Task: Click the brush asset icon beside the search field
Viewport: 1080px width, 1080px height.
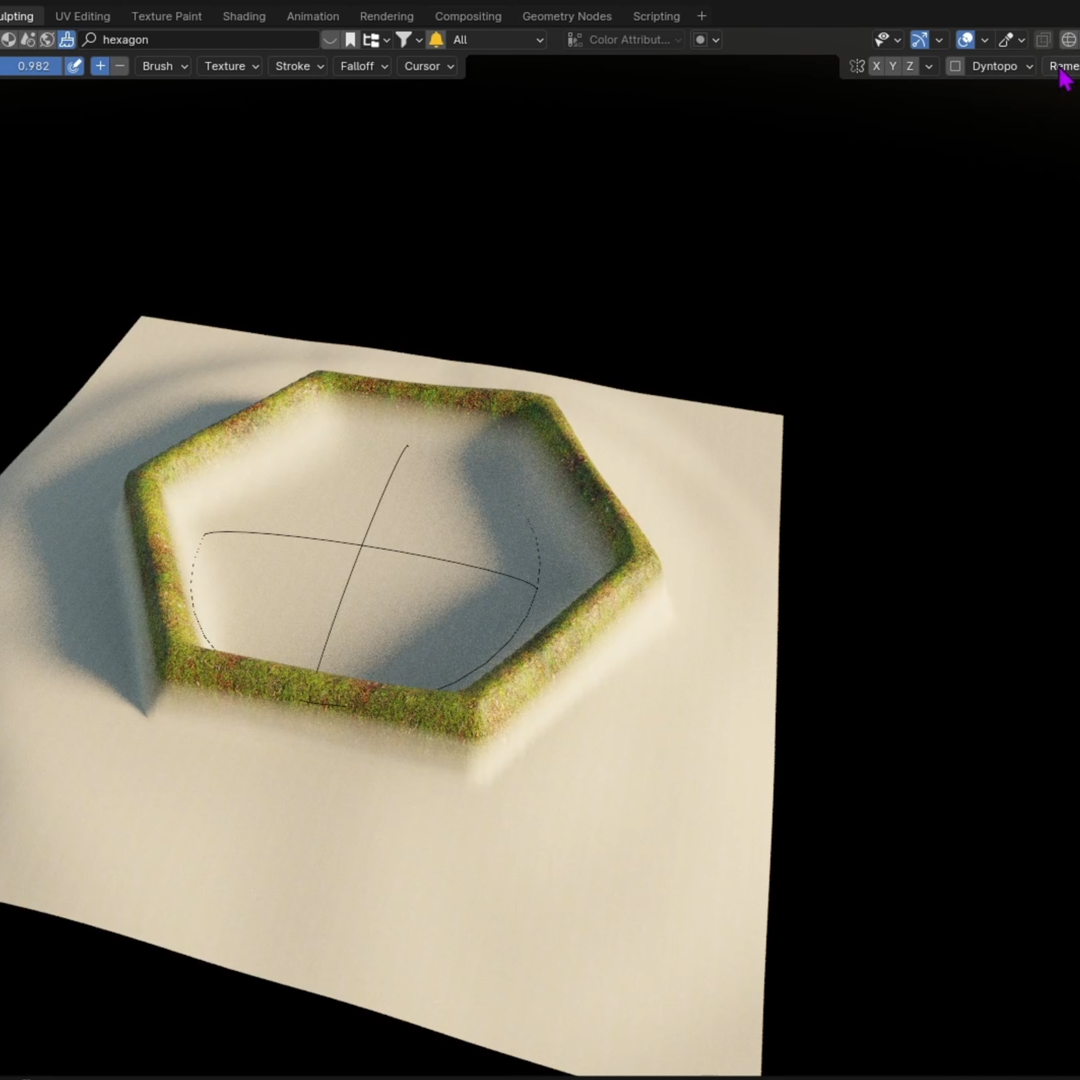Action: tap(67, 39)
